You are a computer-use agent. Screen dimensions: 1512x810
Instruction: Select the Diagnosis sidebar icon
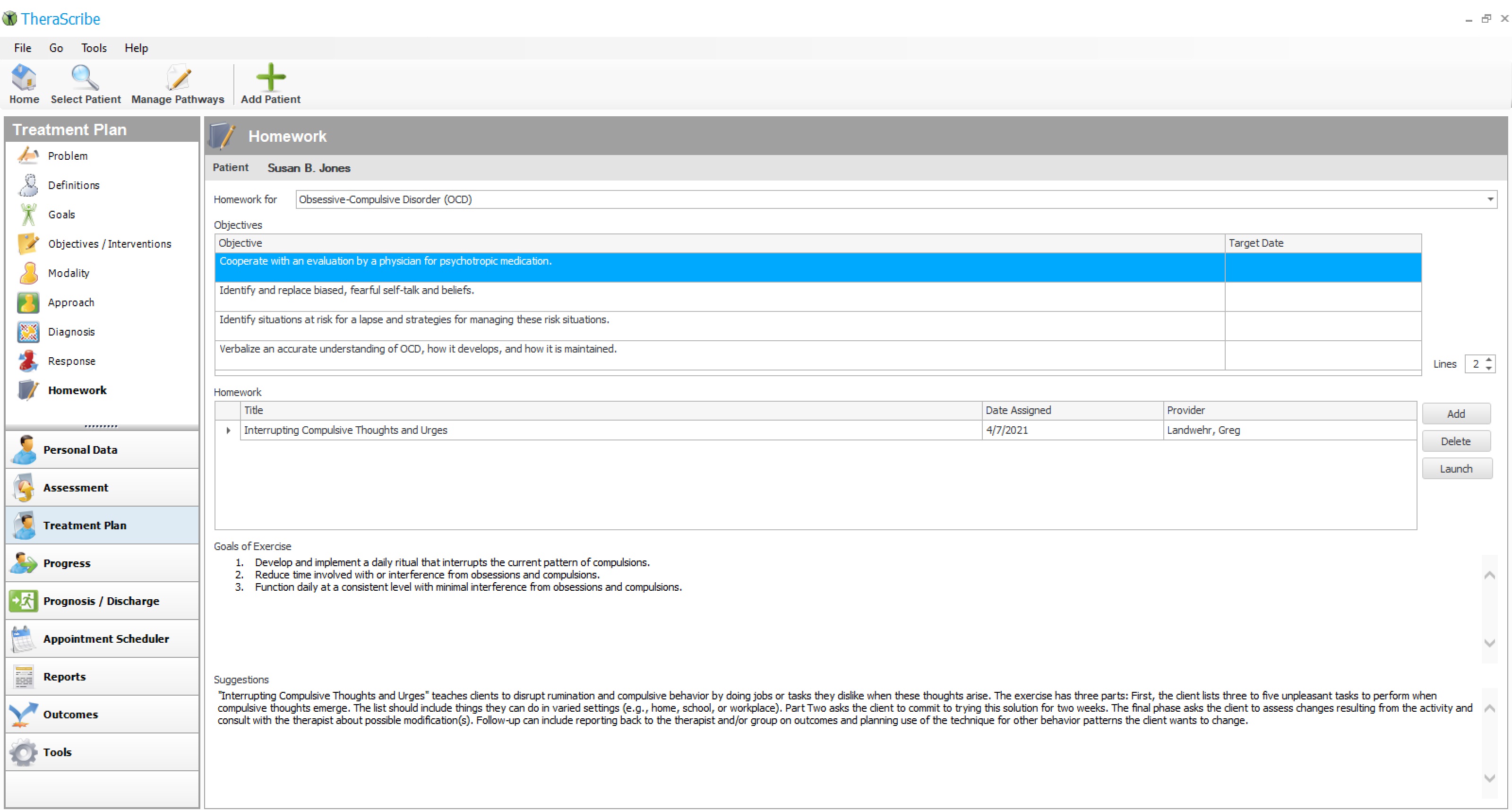click(28, 332)
